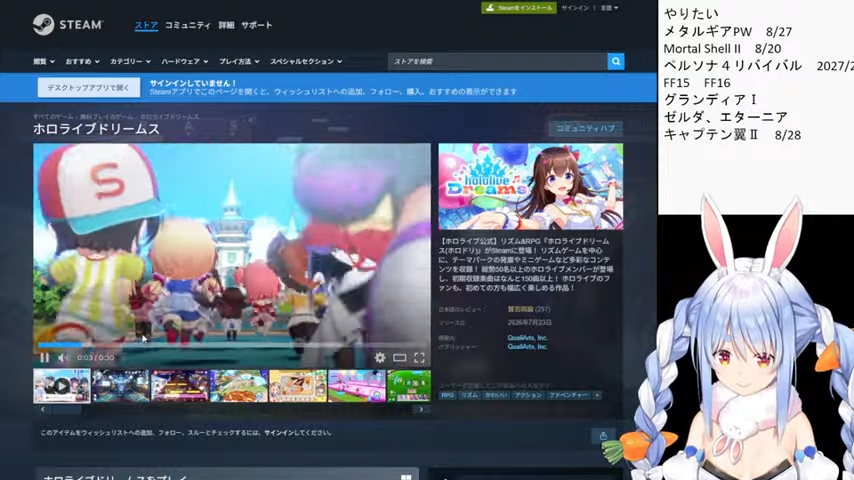
Task: Click the ゼルダ、エターニア note line
Action: point(725,117)
